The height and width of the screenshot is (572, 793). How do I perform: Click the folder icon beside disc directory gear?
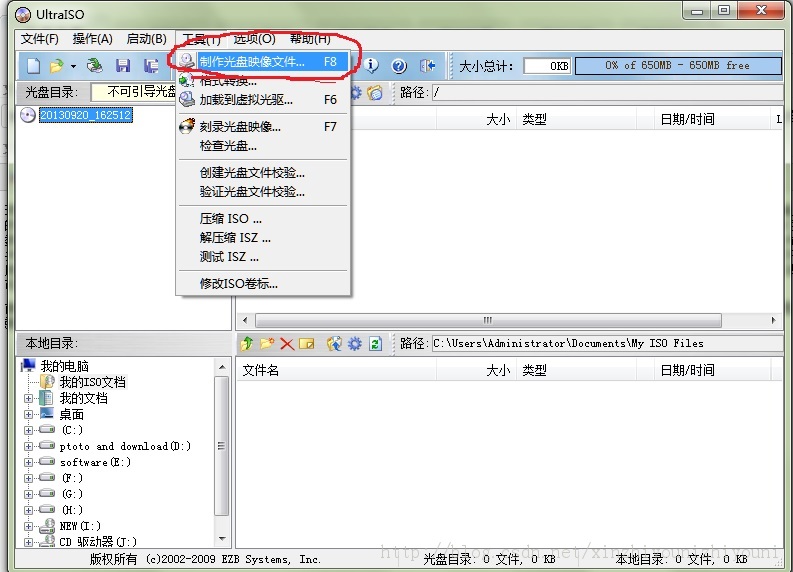tap(375, 93)
